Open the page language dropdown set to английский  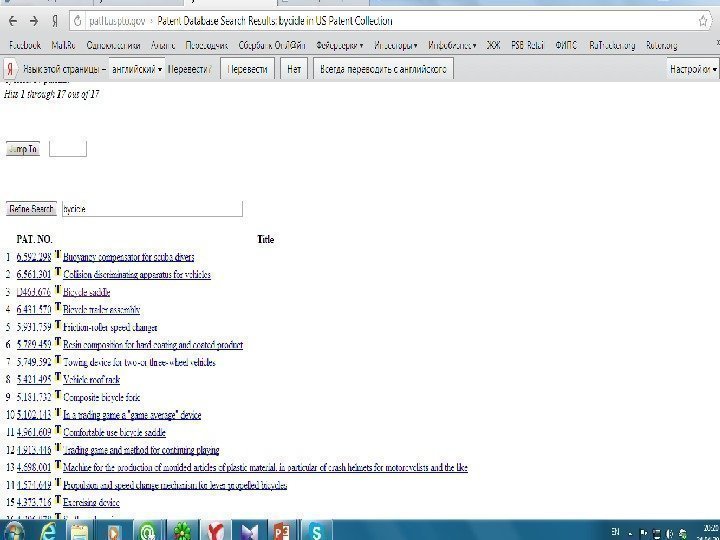[137, 69]
